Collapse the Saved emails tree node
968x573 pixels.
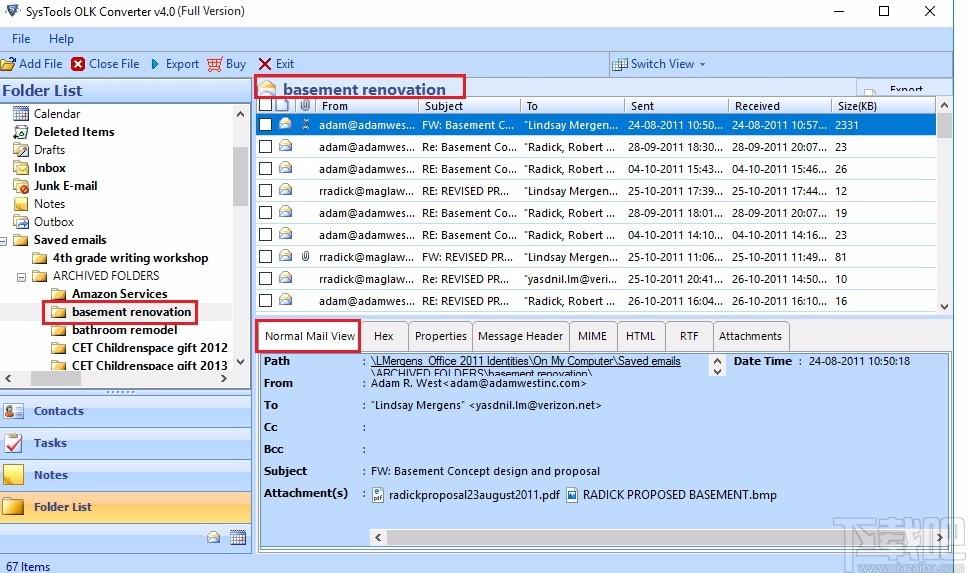click(4, 241)
